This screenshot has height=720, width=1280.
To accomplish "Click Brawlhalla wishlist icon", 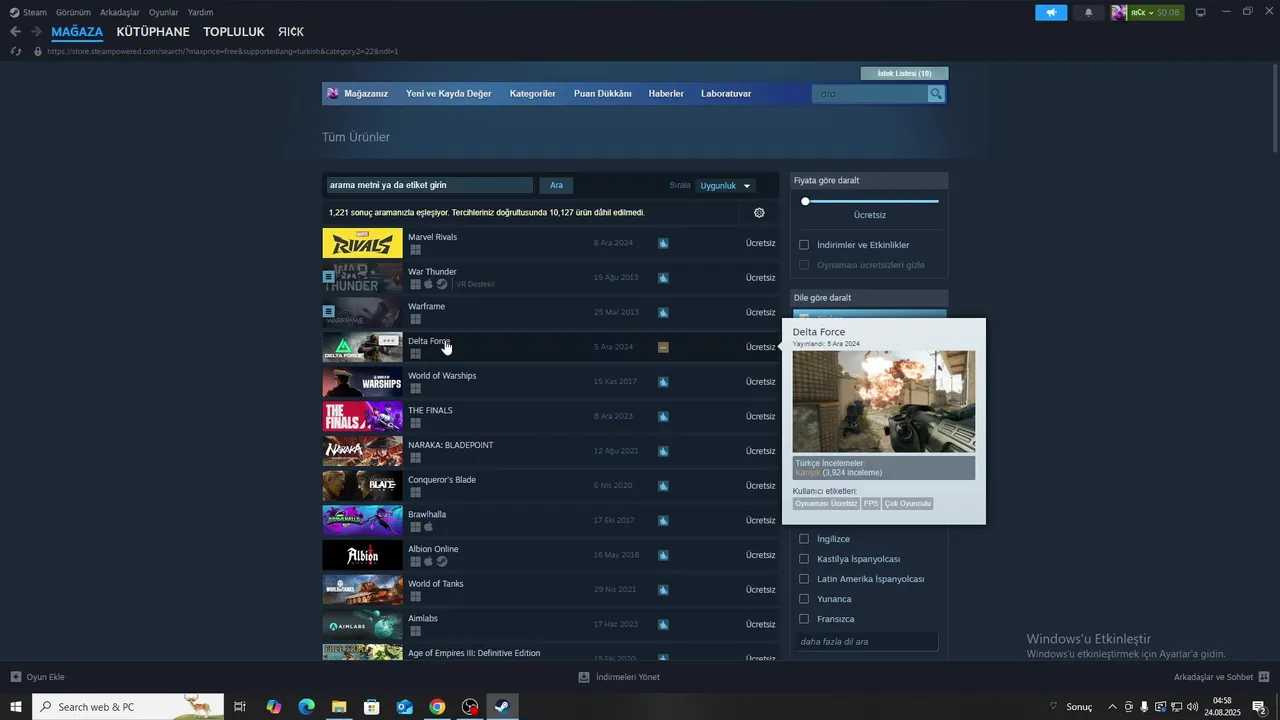I will [663, 520].
